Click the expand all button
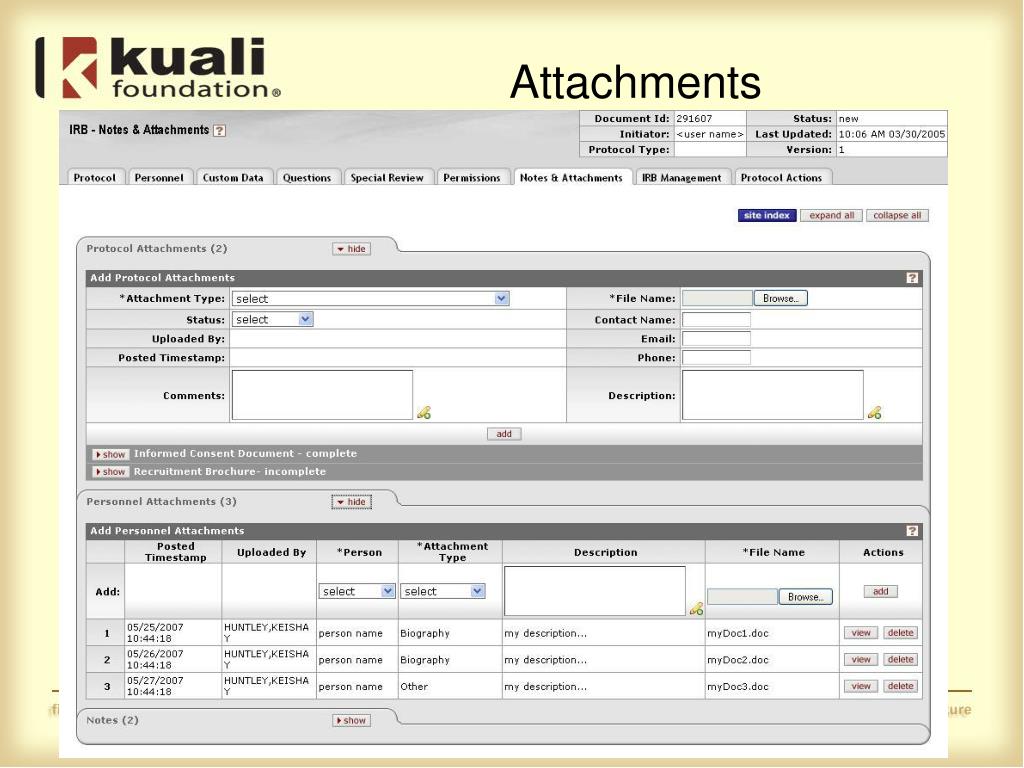 click(x=831, y=216)
